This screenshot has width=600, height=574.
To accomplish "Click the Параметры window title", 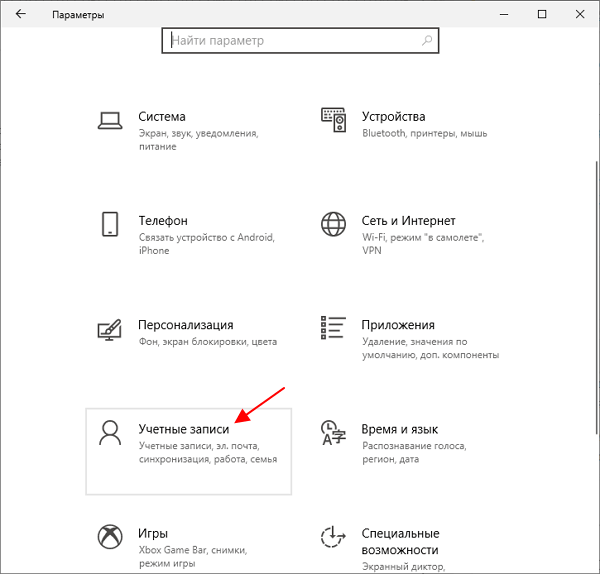I will 78,15.
